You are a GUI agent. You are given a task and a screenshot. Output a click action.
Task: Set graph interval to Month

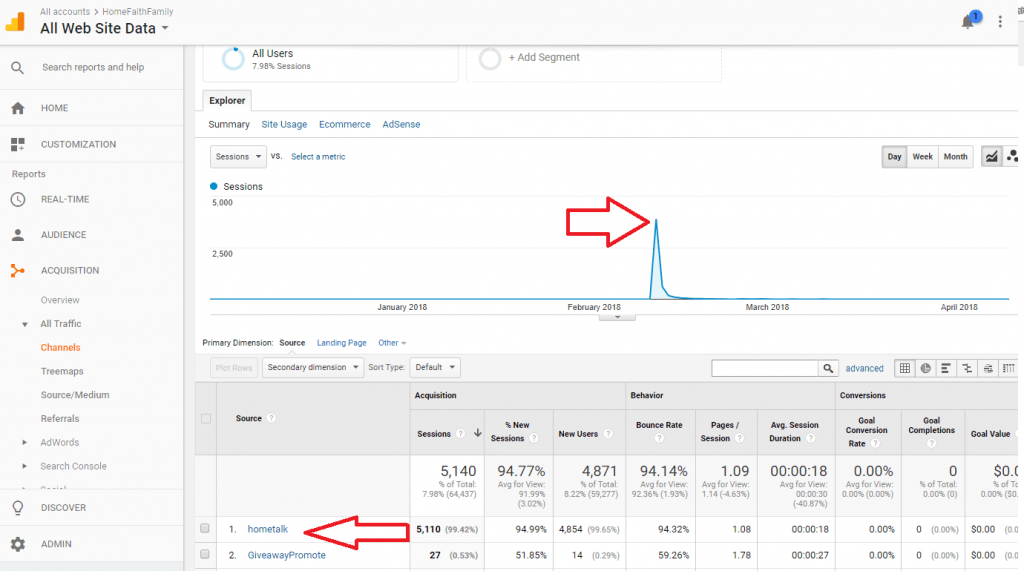point(955,157)
